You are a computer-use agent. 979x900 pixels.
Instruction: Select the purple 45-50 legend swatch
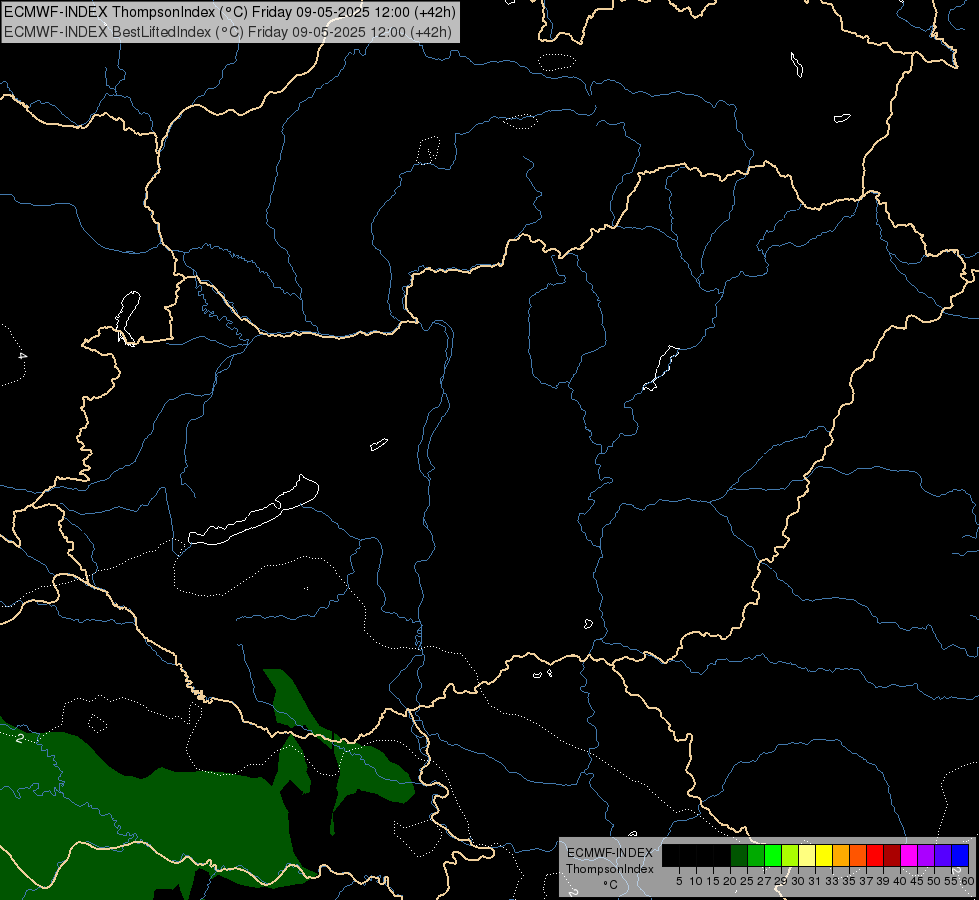pyautogui.click(x=925, y=855)
